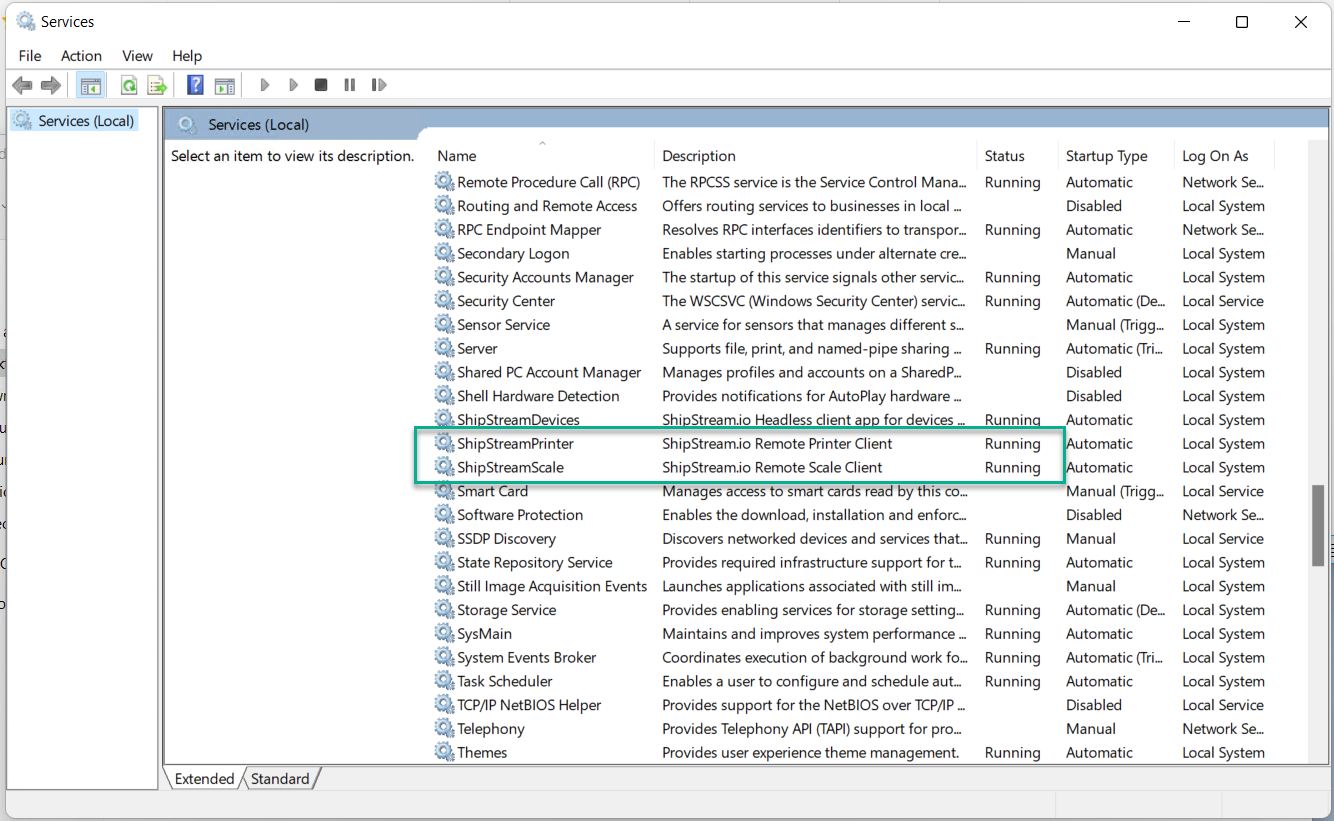Click the Pause Service toolbar icon
Viewport: 1334px width, 821px height.
(349, 85)
